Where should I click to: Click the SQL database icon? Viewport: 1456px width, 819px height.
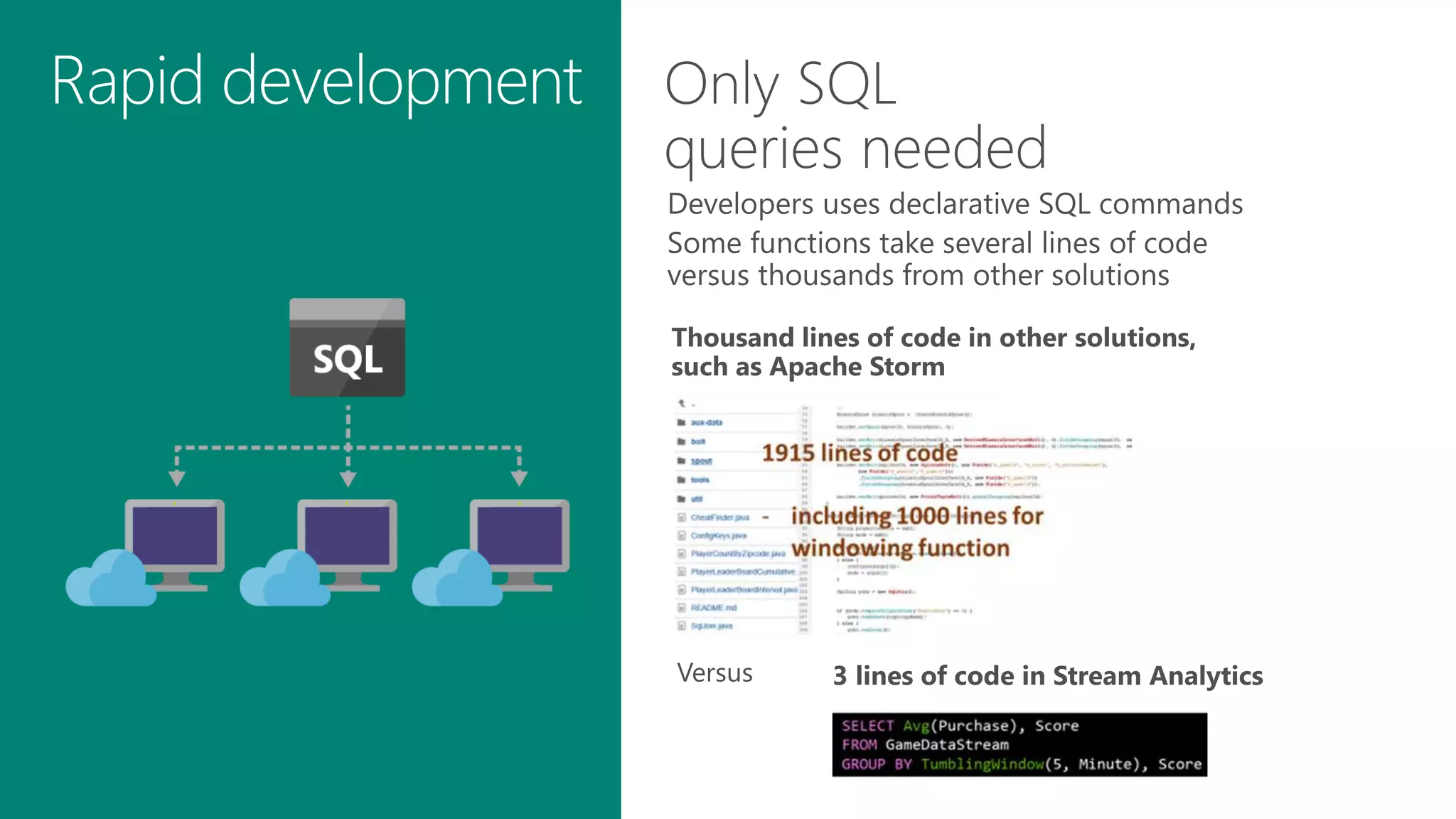(x=347, y=347)
